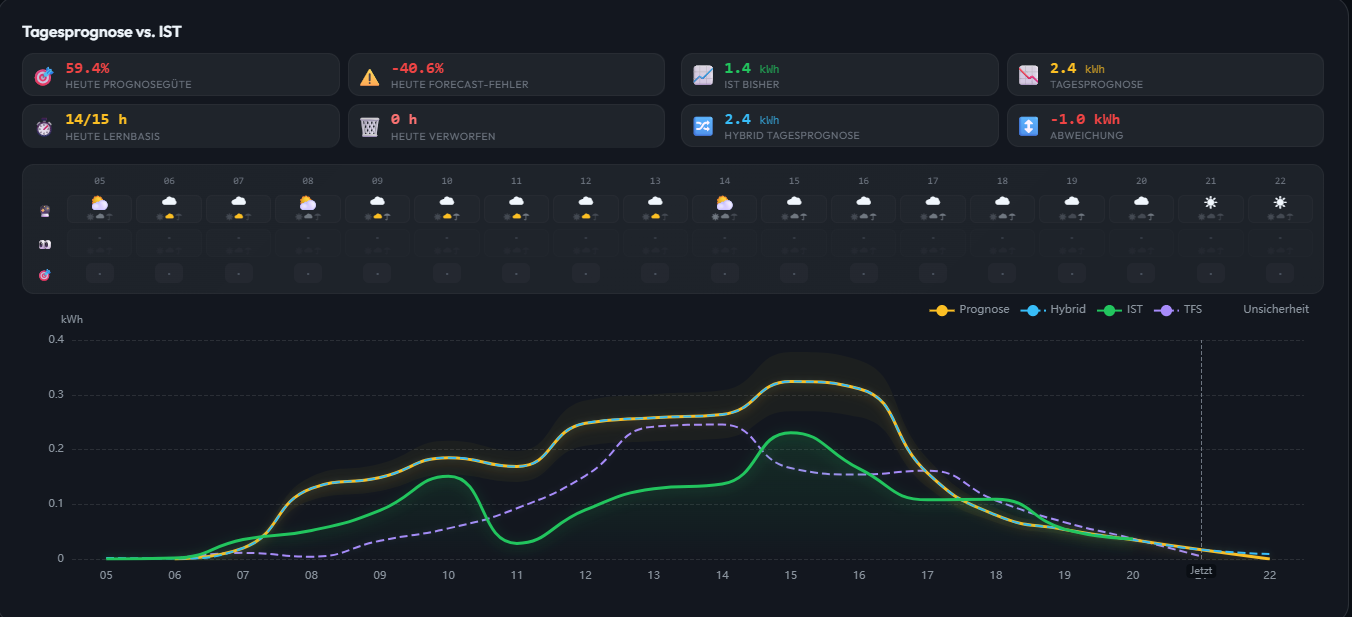The height and width of the screenshot is (617, 1352).
Task: Click the 1.4 kWh IST Bisher value
Action: pyautogui.click(x=751, y=69)
